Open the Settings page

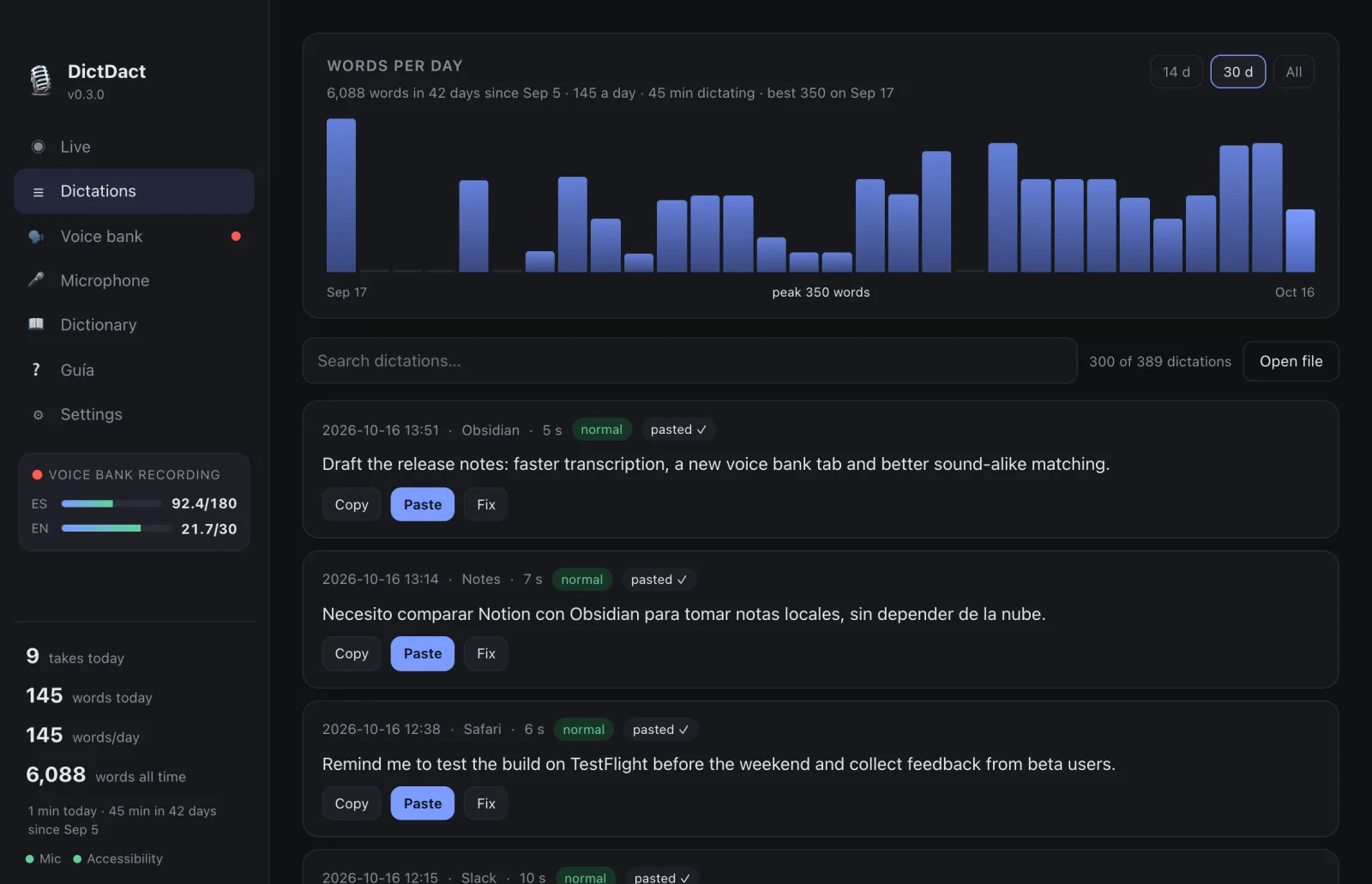[134, 415]
